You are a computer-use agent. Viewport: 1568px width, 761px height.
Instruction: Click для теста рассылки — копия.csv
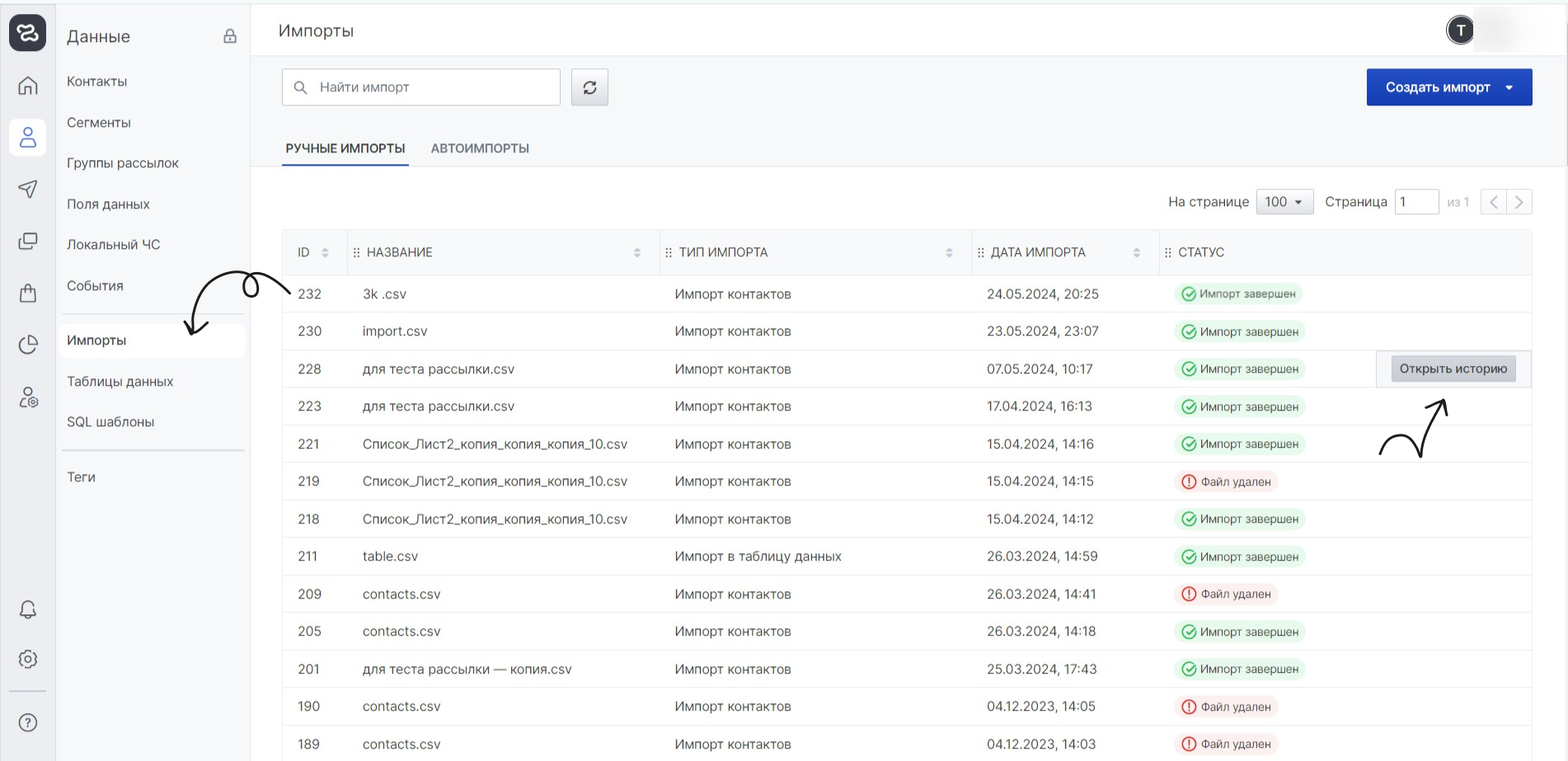[x=467, y=669]
